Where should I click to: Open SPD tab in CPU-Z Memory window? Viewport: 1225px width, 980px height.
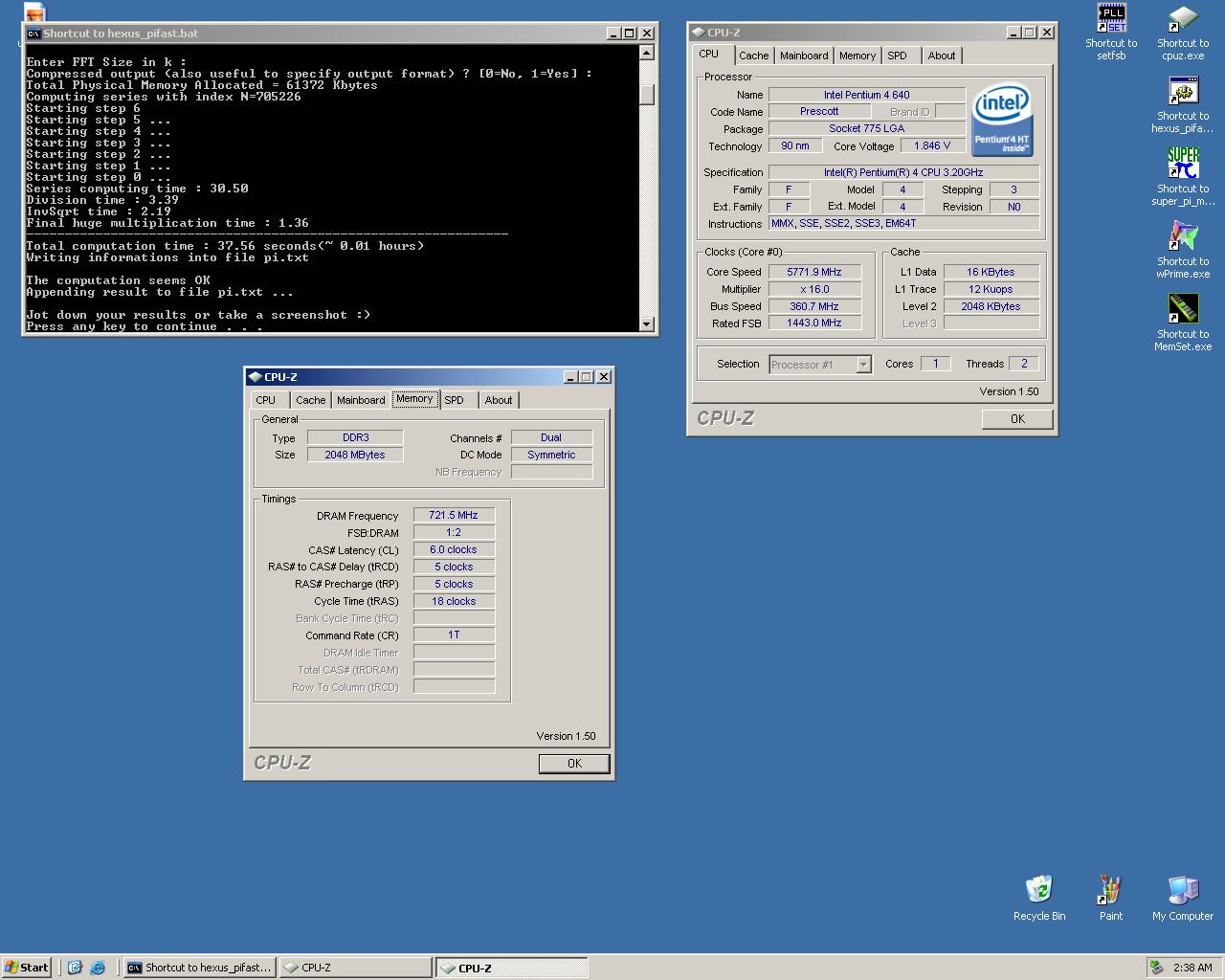455,400
